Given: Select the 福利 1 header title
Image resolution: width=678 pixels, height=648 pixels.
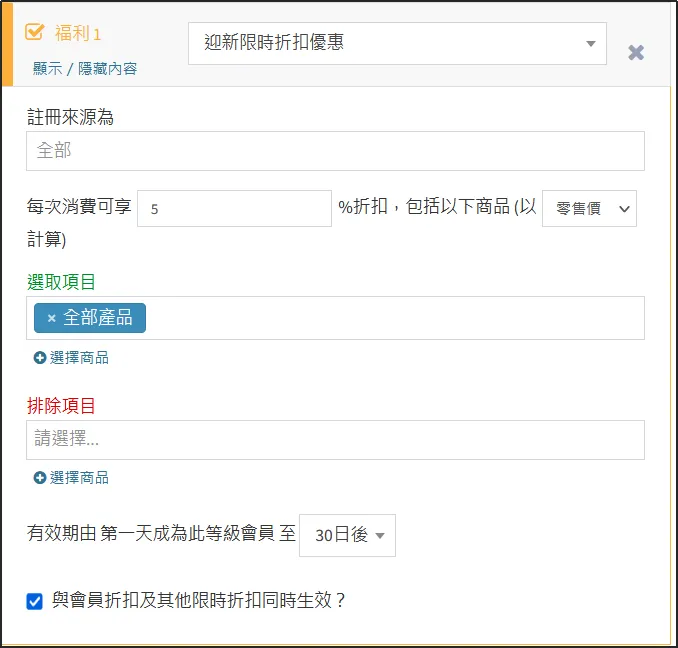Looking at the screenshot, I should [x=77, y=33].
